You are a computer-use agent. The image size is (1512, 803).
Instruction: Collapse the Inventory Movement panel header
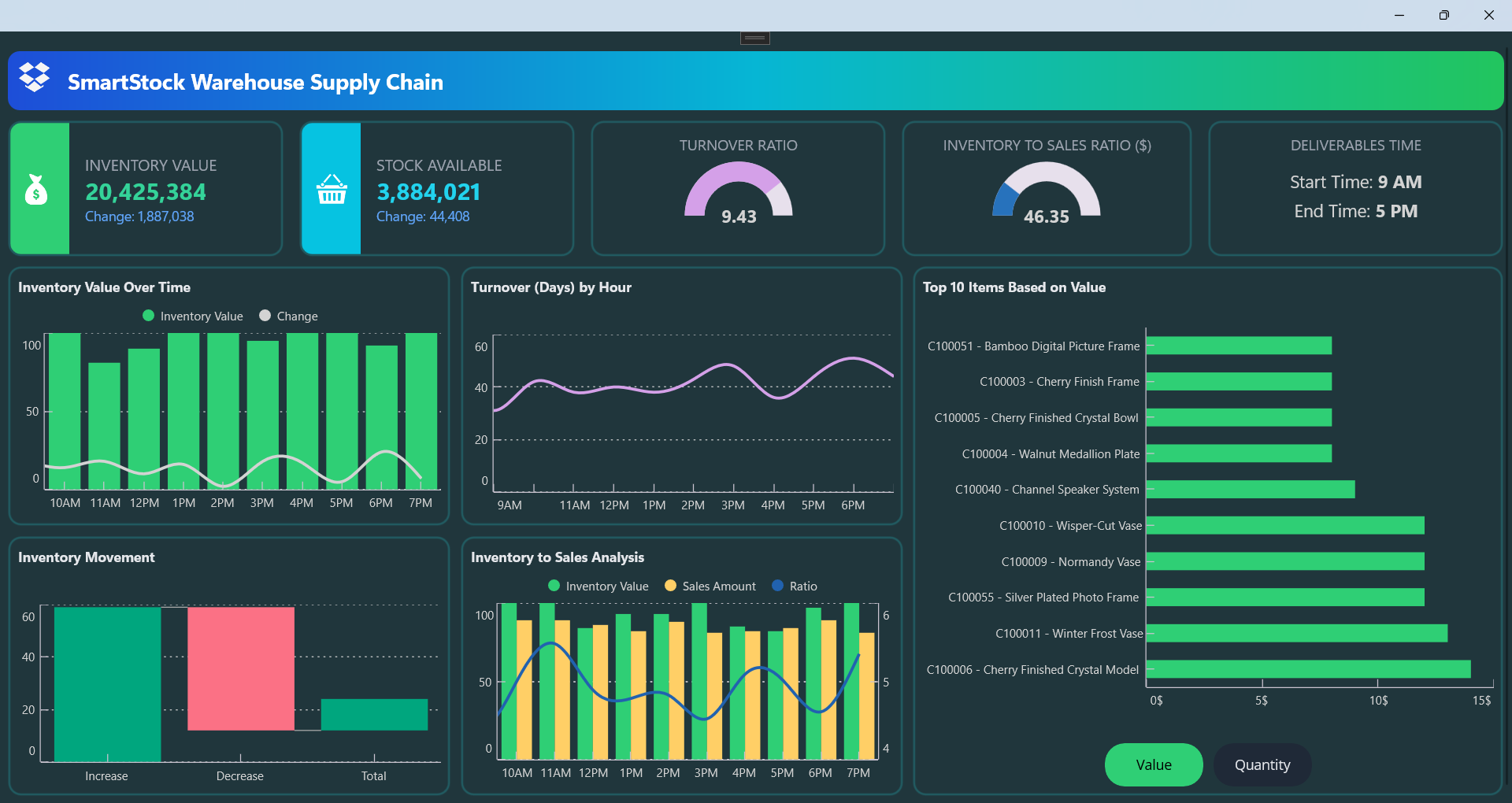(x=86, y=557)
